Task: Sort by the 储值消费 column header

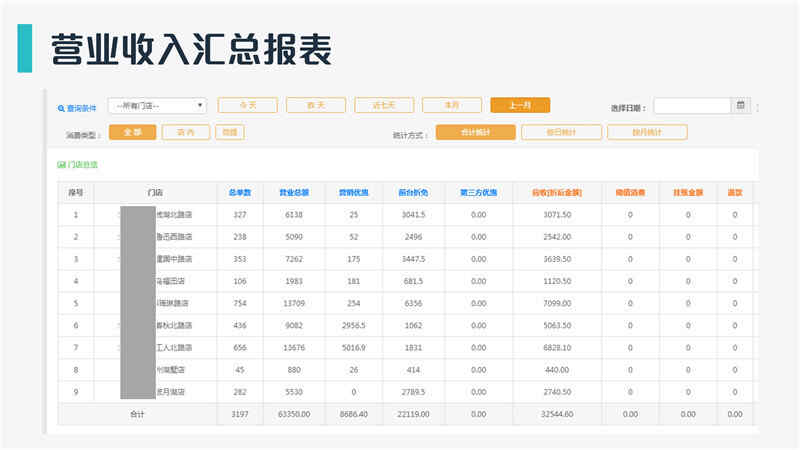Action: point(630,192)
